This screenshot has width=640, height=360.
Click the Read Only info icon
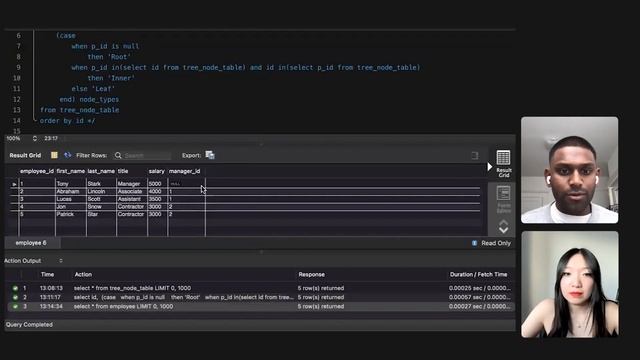(x=474, y=243)
